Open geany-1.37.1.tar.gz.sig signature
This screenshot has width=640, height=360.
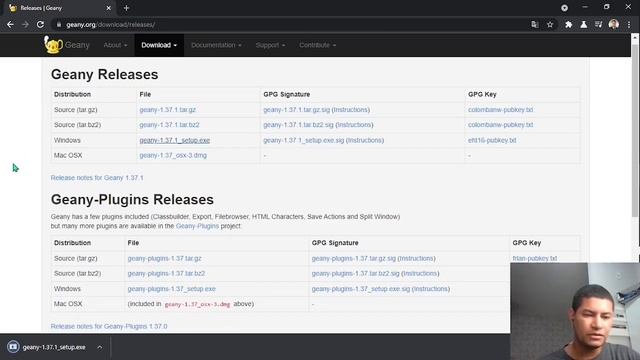click(296, 109)
